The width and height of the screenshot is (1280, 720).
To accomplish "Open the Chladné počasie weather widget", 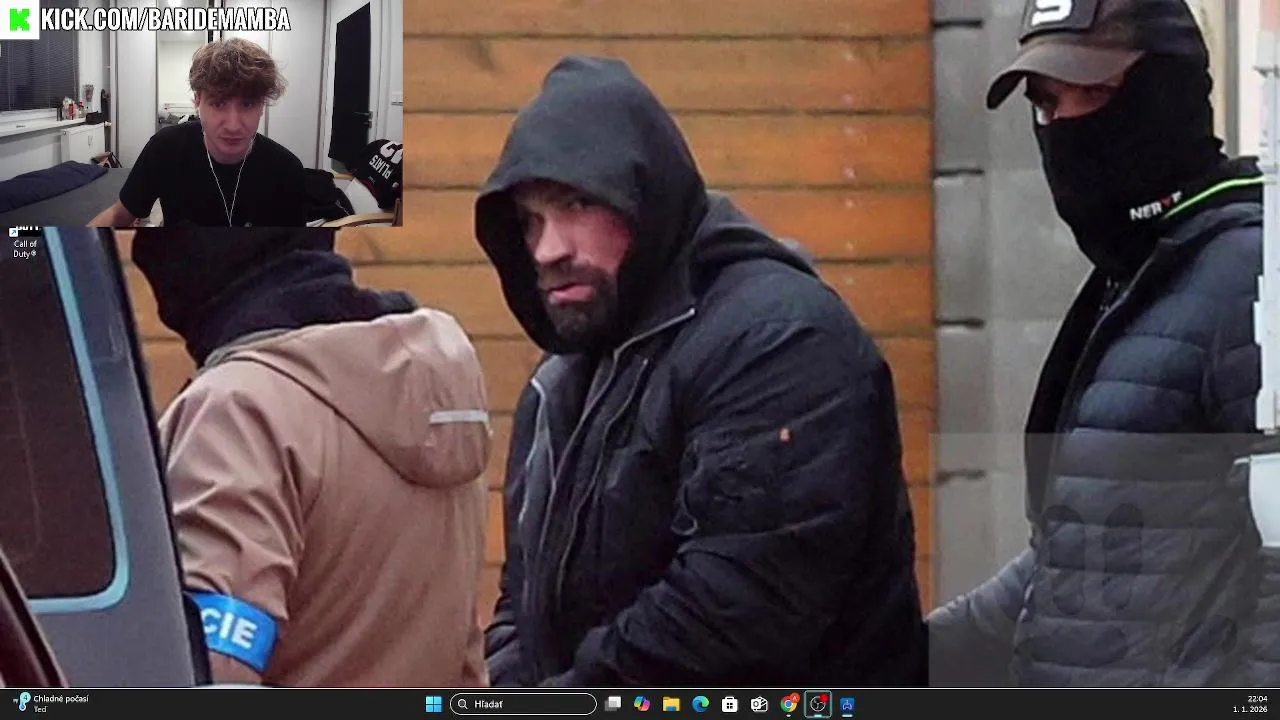I will [52, 704].
